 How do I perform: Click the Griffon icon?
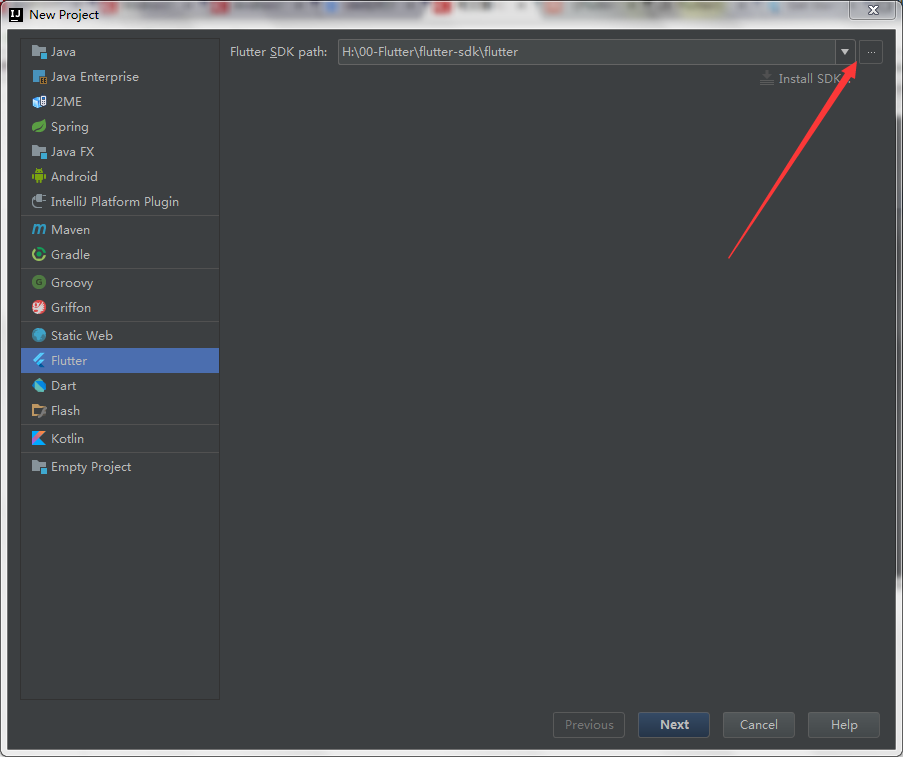pos(39,308)
